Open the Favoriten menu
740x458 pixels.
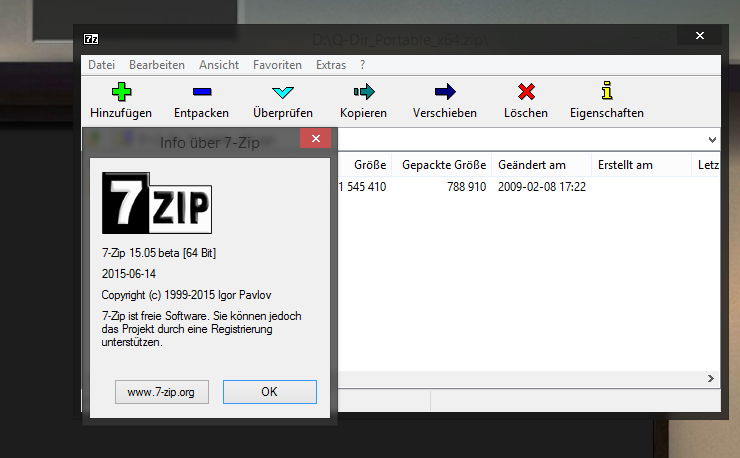277,65
